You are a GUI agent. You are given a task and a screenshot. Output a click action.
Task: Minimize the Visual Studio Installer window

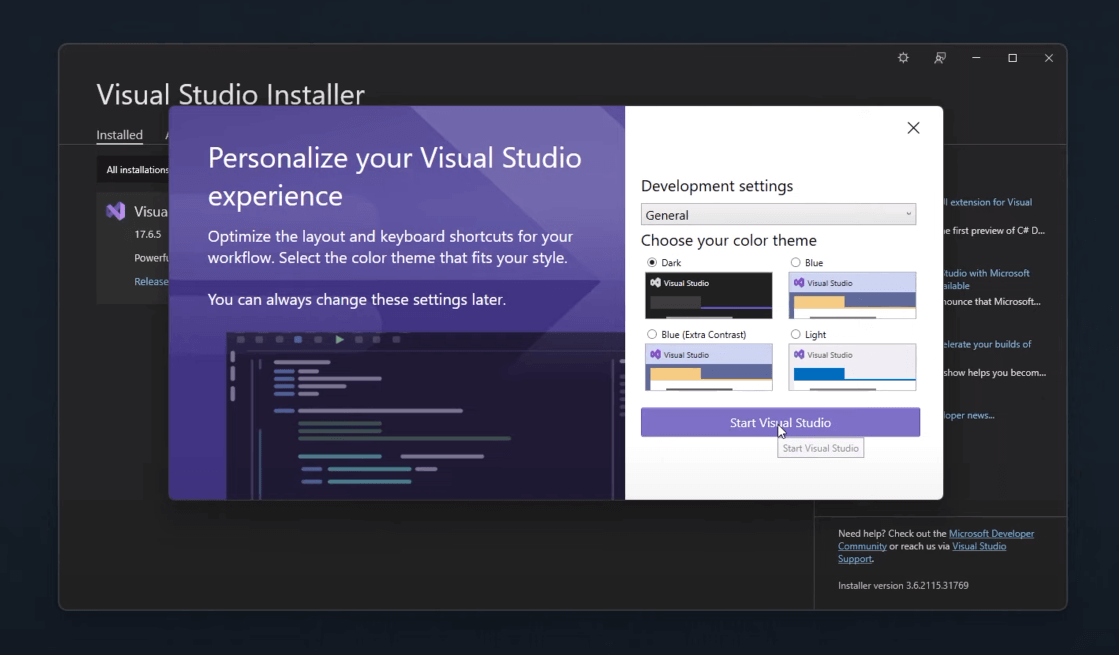point(976,58)
